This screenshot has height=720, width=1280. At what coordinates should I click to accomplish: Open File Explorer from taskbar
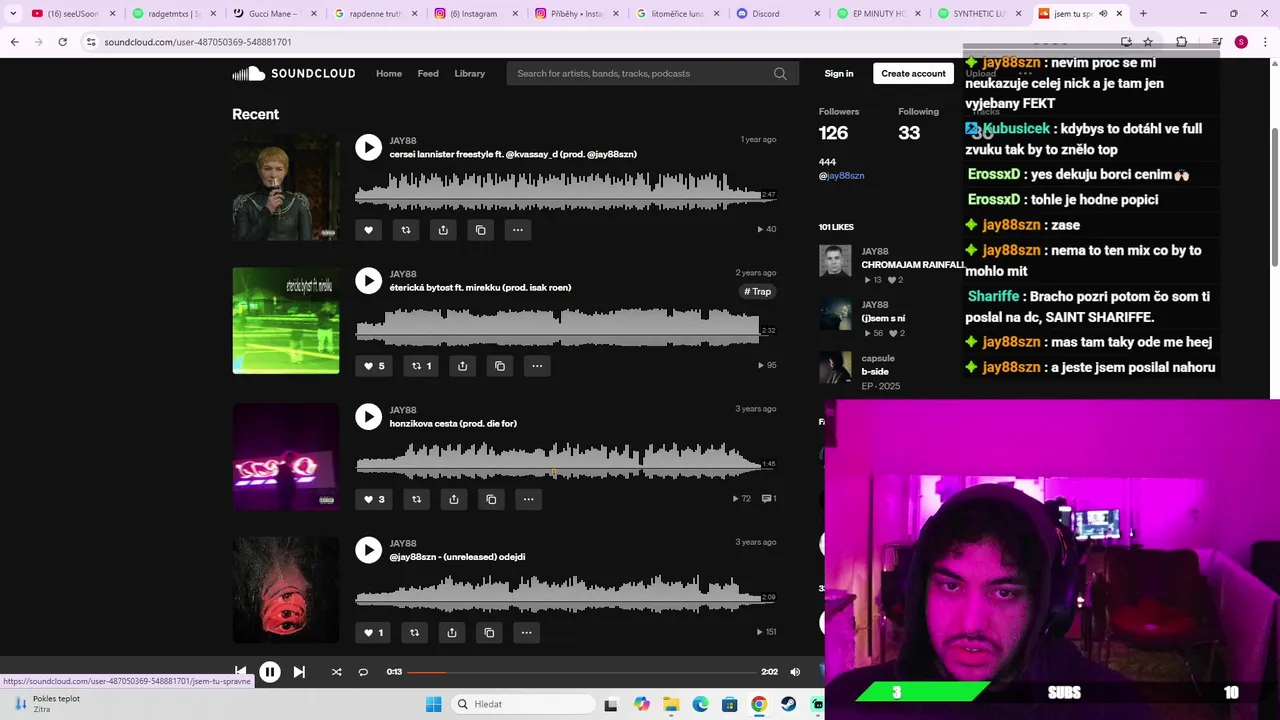click(x=671, y=704)
